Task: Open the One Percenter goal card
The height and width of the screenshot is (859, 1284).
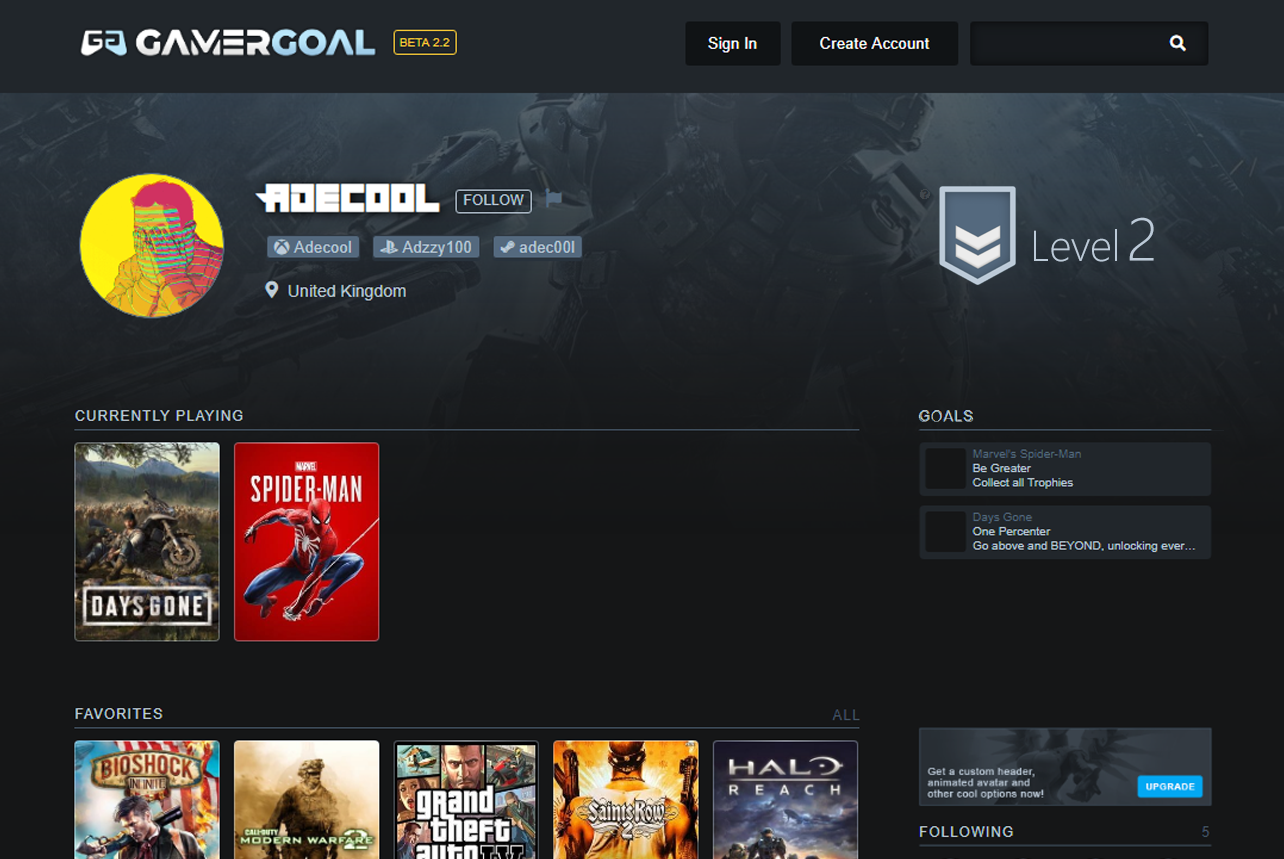Action: [1065, 532]
